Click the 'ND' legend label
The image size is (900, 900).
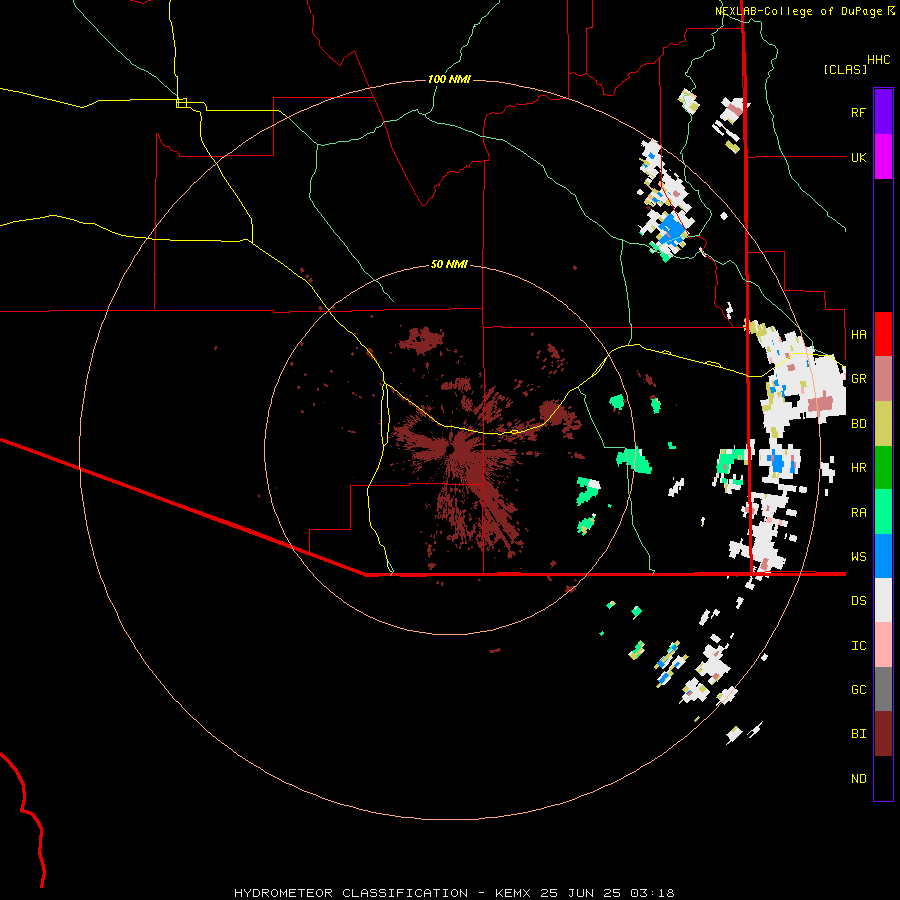click(858, 778)
